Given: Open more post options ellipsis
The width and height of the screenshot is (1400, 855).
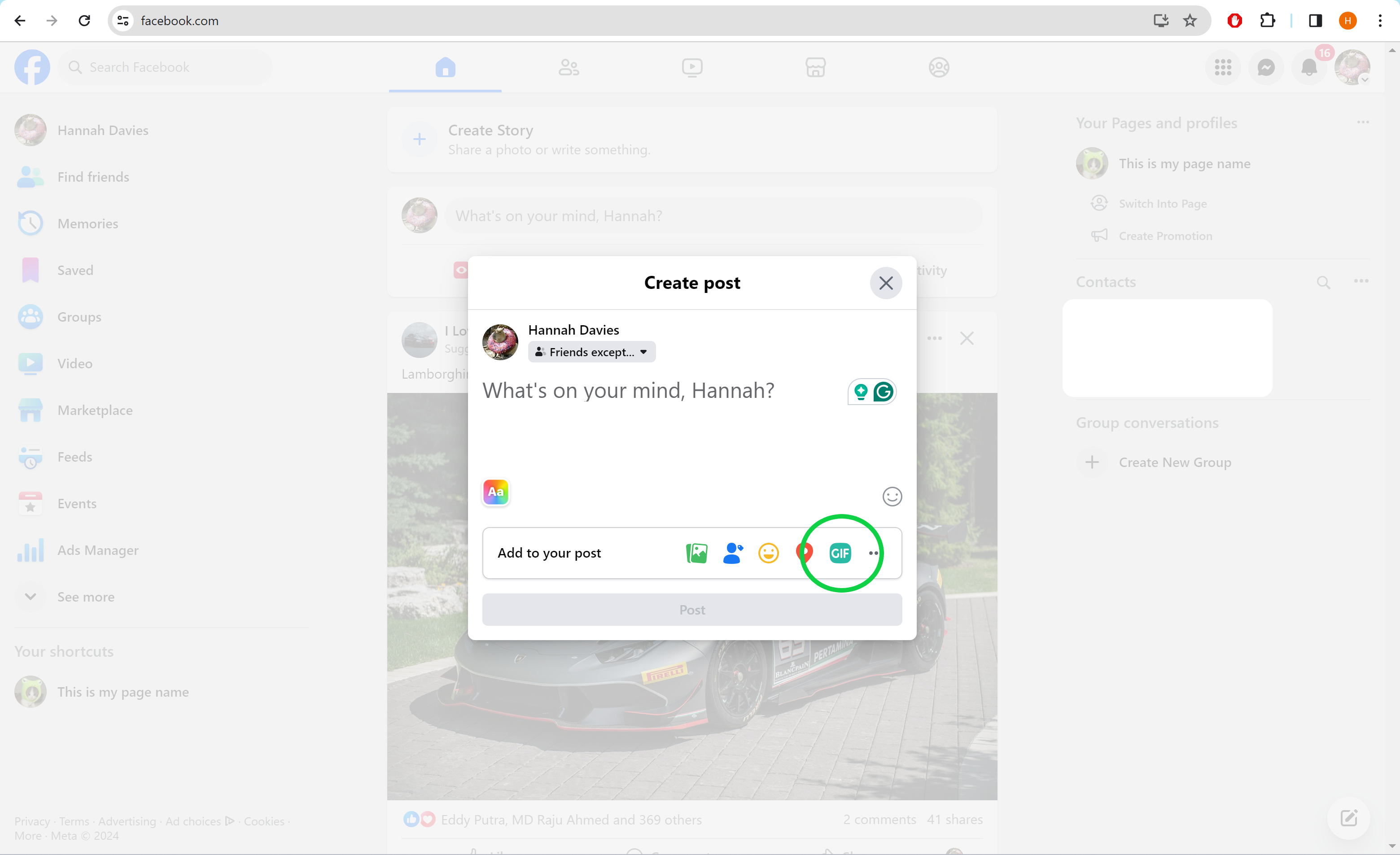Looking at the screenshot, I should tap(874, 553).
